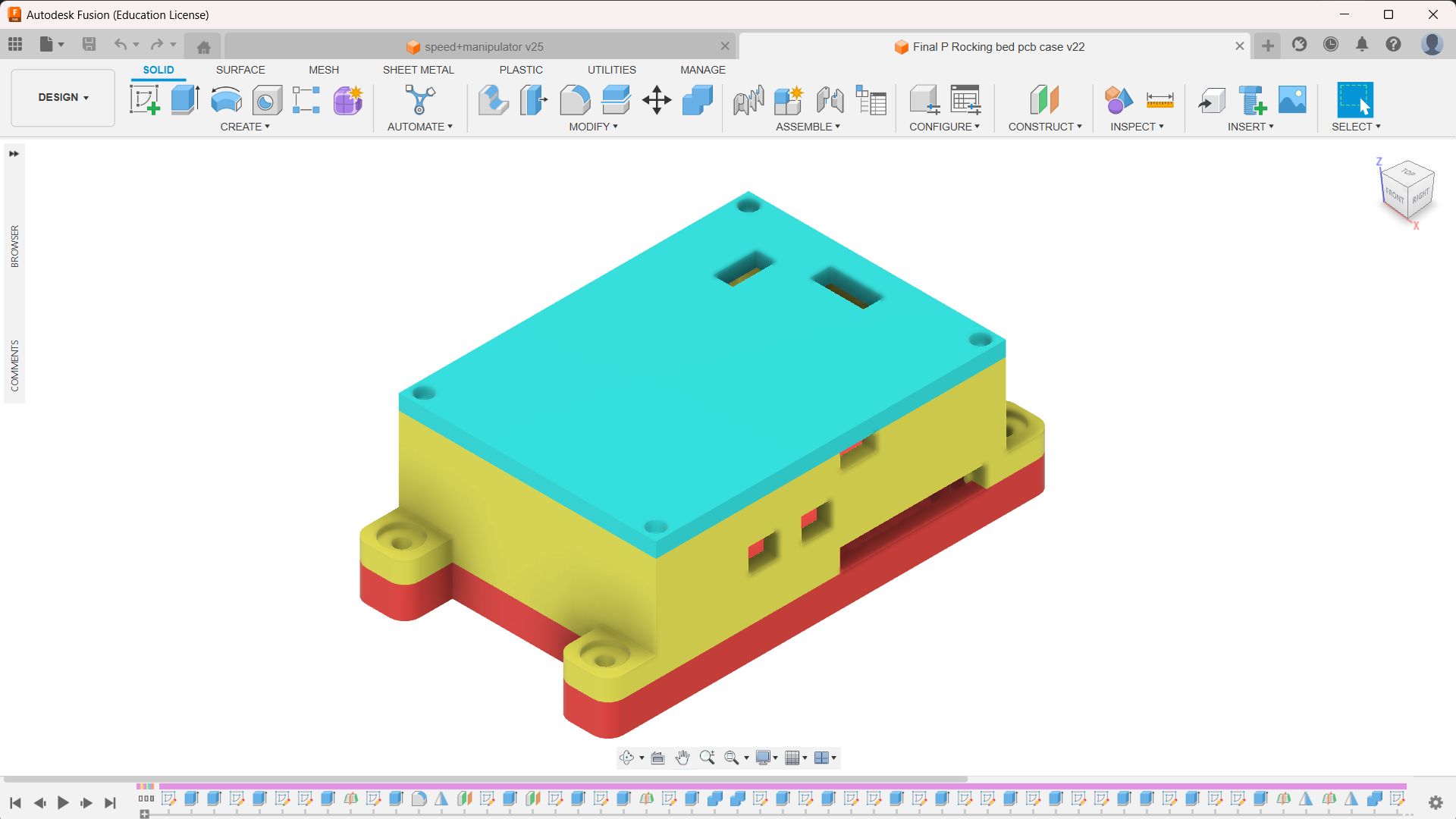Screen dimensions: 1456x819
Task: Select the Move/Copy tool icon
Action: 657,99
